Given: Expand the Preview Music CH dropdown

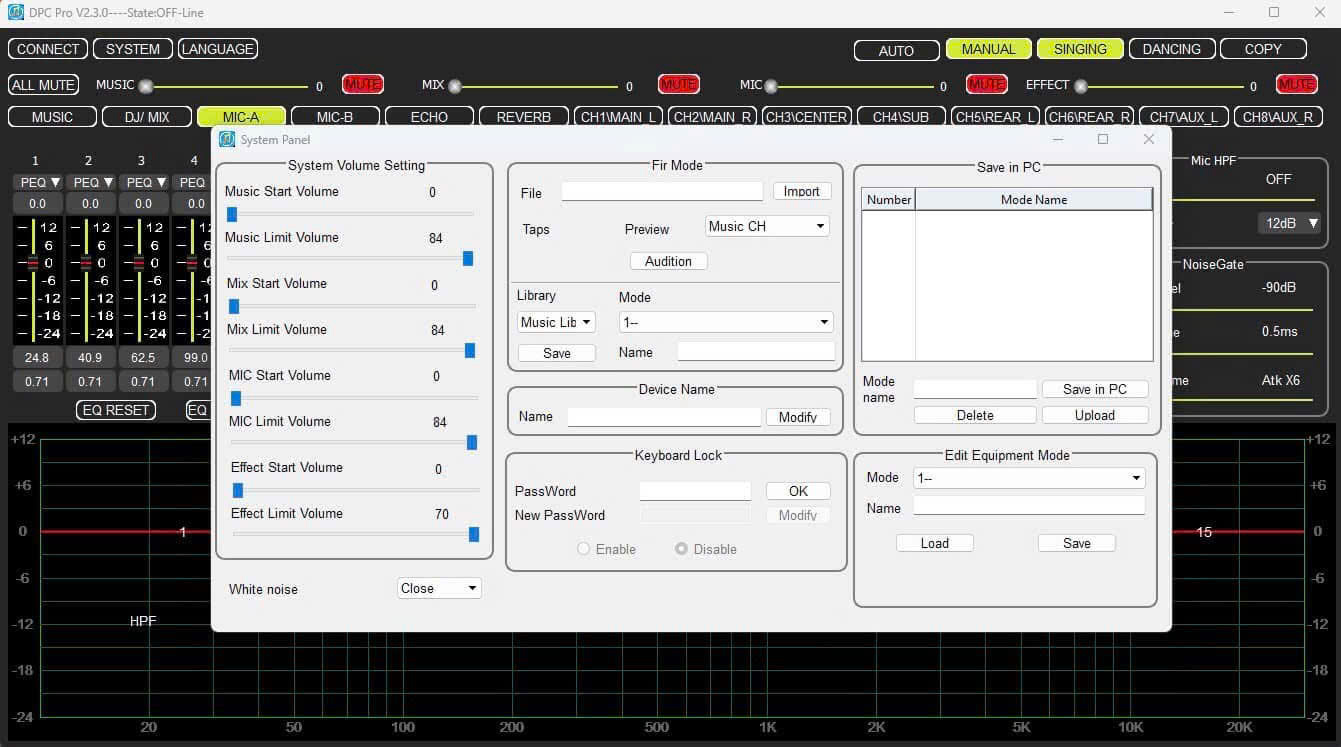Looking at the screenshot, I should [x=766, y=227].
